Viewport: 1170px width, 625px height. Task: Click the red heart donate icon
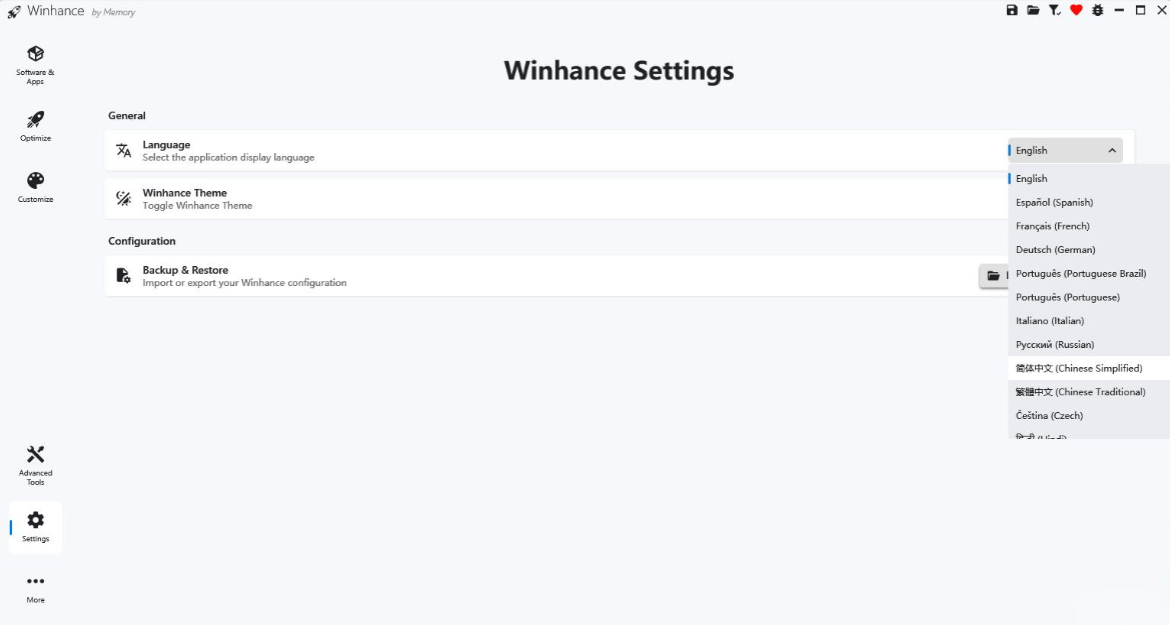pos(1076,10)
